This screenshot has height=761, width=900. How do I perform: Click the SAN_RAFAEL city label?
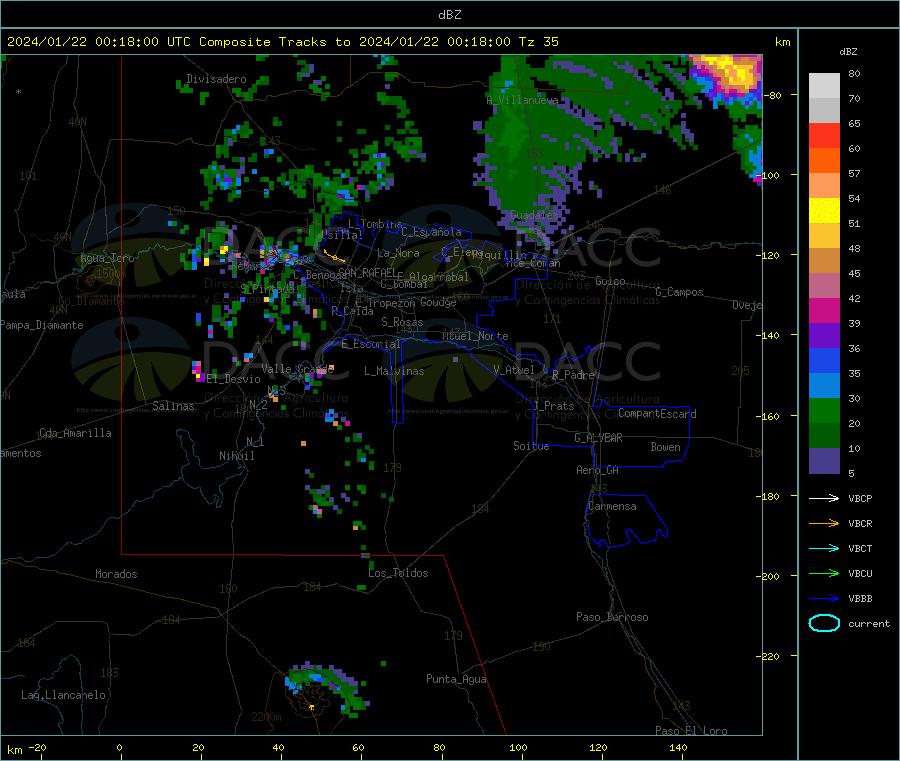(x=367, y=272)
